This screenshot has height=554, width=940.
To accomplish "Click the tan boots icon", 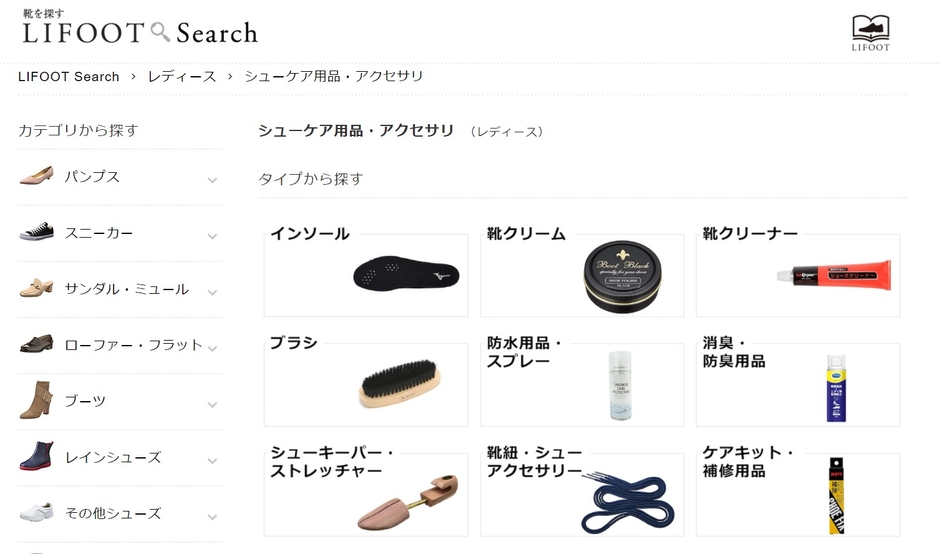I will (36, 400).
